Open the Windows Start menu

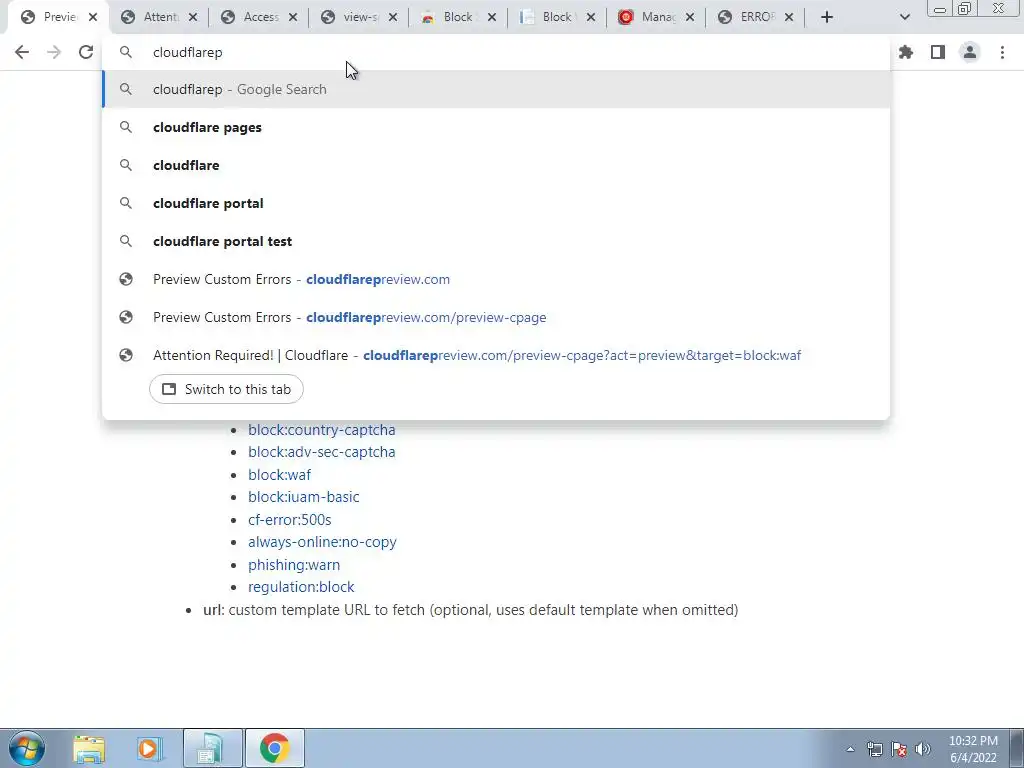pos(27,748)
